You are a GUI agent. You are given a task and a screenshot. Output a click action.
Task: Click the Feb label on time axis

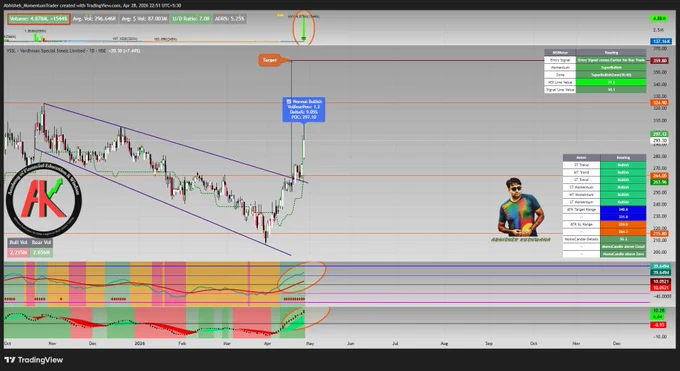click(x=182, y=343)
